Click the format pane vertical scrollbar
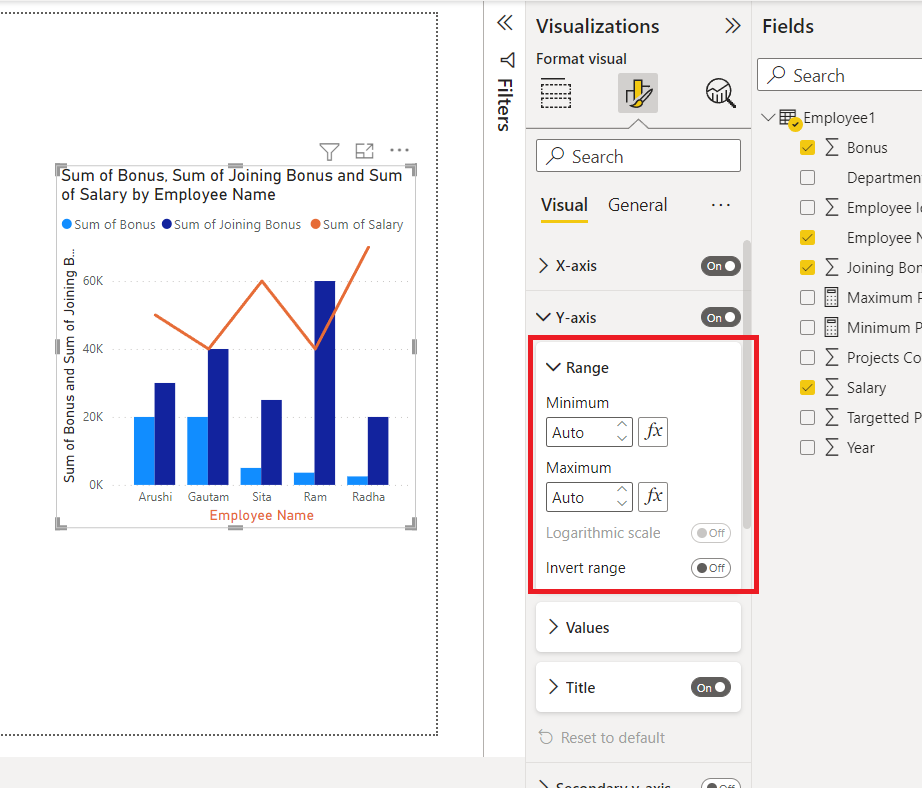Screen dimensions: 922x788 coord(747,384)
